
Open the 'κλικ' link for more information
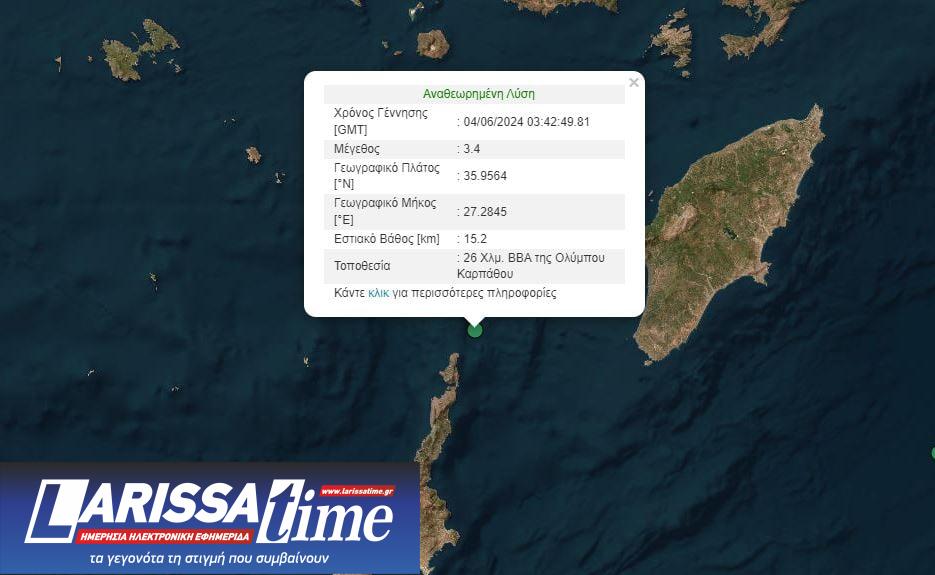(379, 293)
